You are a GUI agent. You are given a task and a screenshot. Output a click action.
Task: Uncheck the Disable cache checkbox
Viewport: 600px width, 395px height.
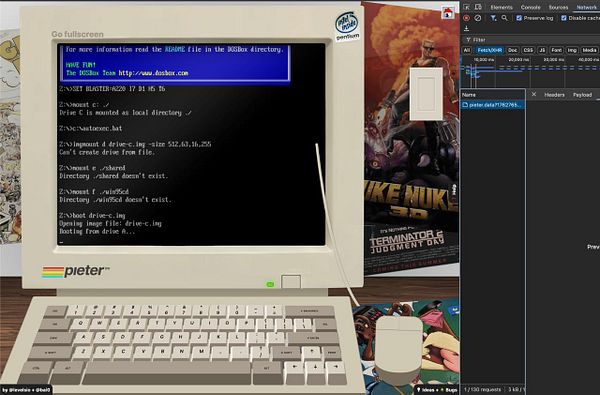tap(564, 18)
